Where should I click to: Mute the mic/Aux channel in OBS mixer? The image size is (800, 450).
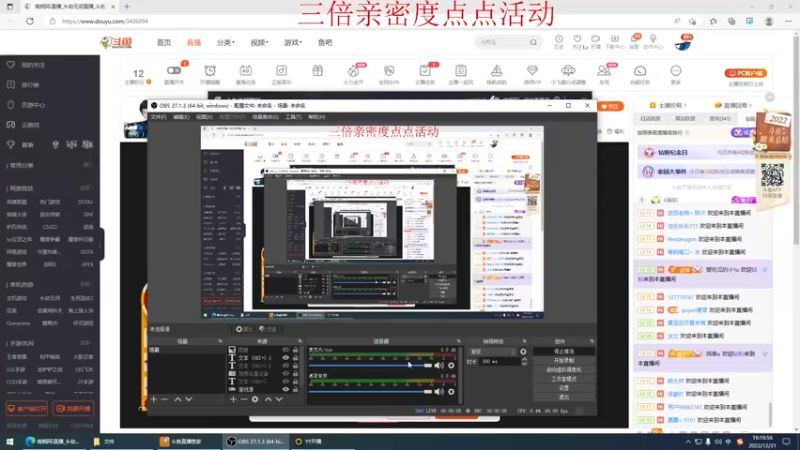[x=439, y=365]
